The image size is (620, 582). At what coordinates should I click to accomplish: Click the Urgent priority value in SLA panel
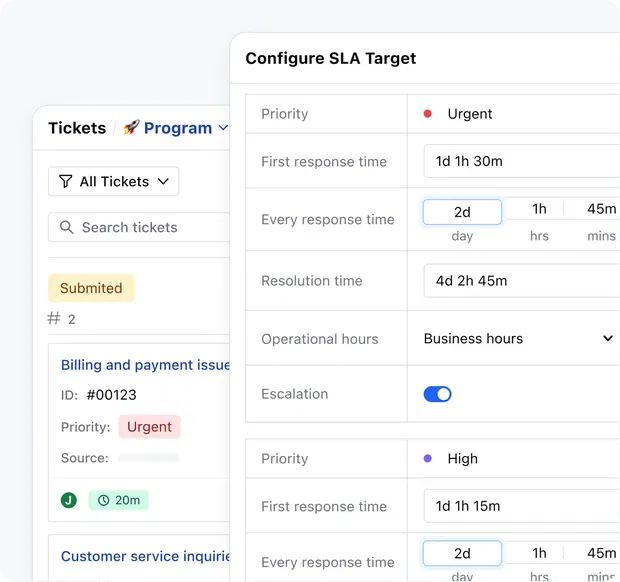point(469,114)
